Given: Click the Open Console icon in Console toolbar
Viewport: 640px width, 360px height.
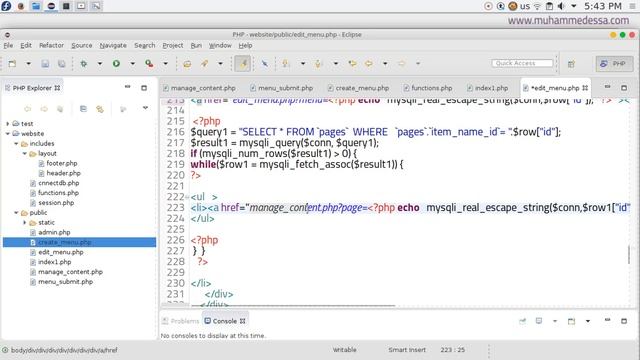Looking at the screenshot, I should [571, 321].
